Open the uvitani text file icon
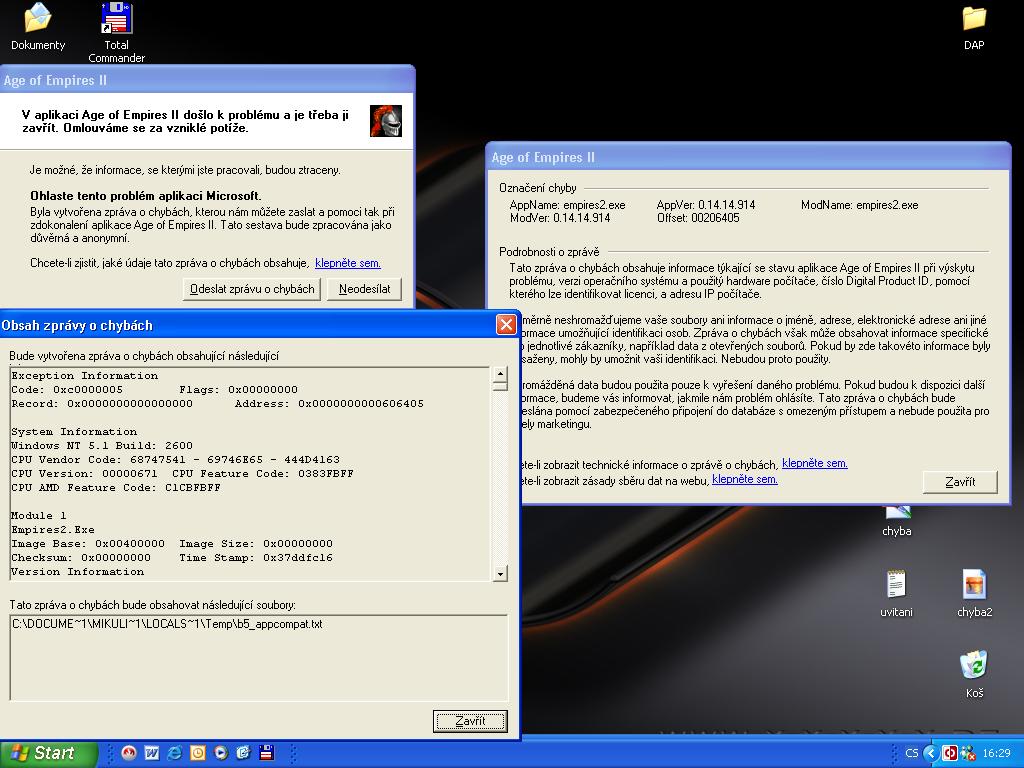Viewport: 1024px width, 768px height. coord(896,585)
